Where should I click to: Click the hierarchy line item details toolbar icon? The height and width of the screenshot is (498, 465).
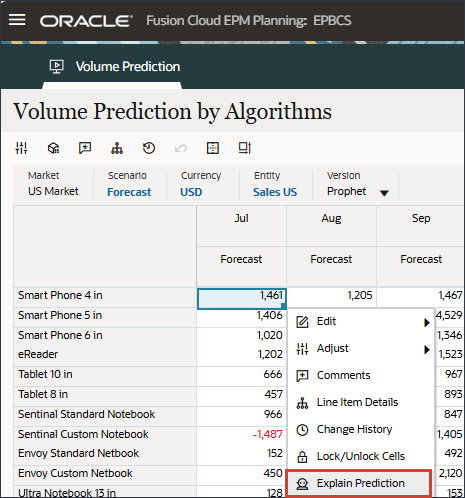point(117,148)
